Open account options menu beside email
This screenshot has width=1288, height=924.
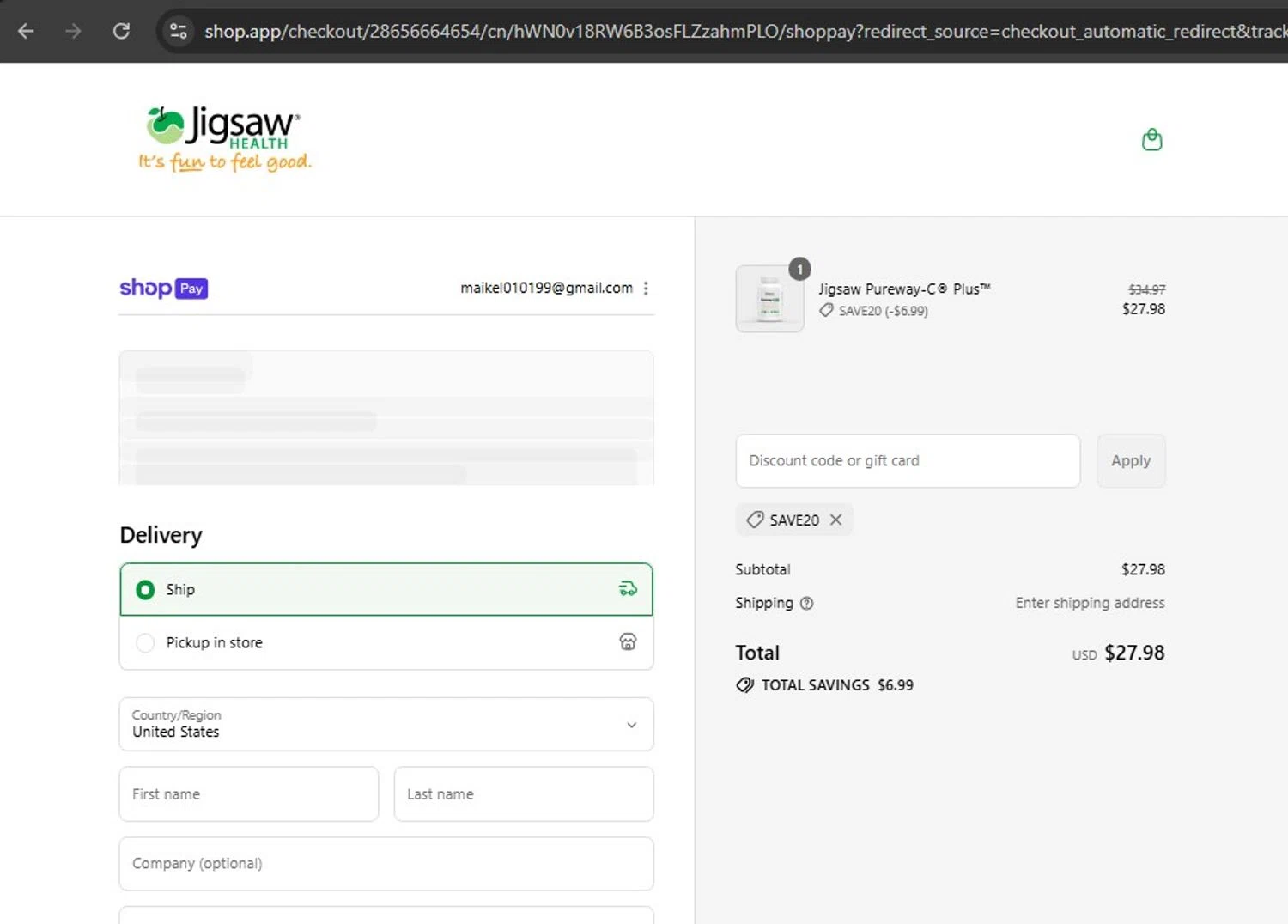[646, 289]
